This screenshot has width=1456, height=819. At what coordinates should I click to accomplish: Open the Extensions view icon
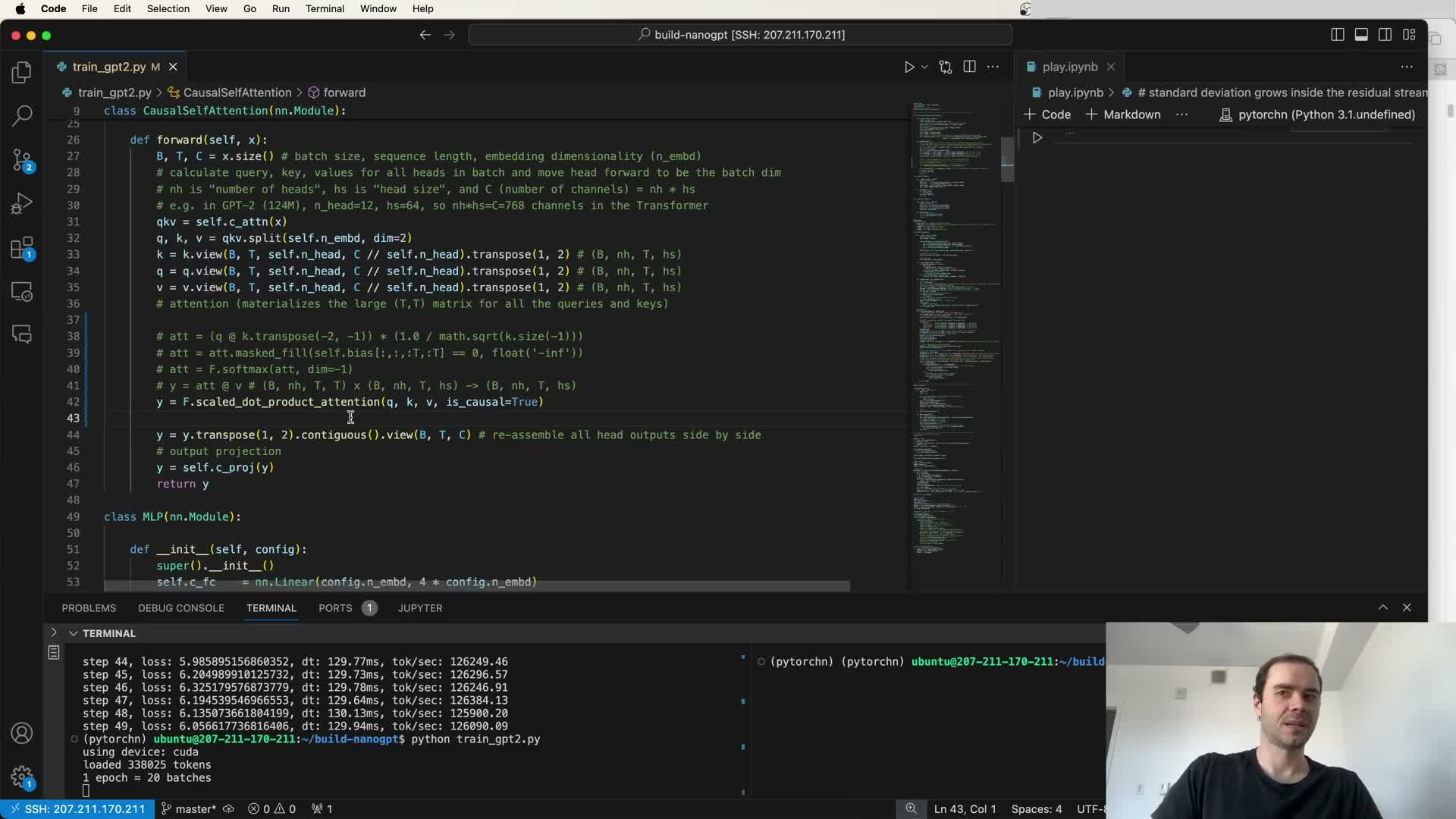click(x=22, y=248)
